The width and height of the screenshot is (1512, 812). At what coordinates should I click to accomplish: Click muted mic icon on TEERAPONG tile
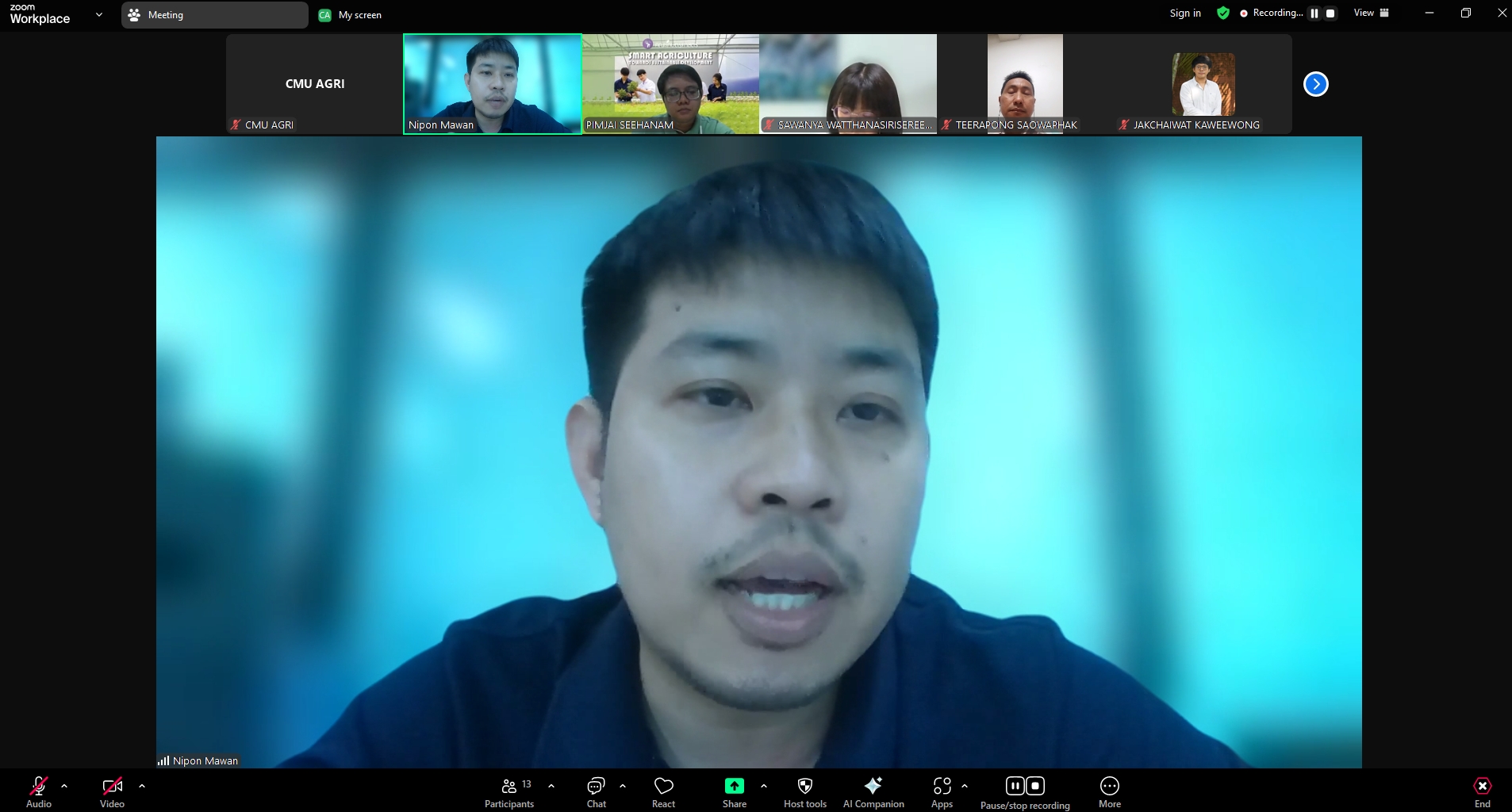pyautogui.click(x=946, y=124)
